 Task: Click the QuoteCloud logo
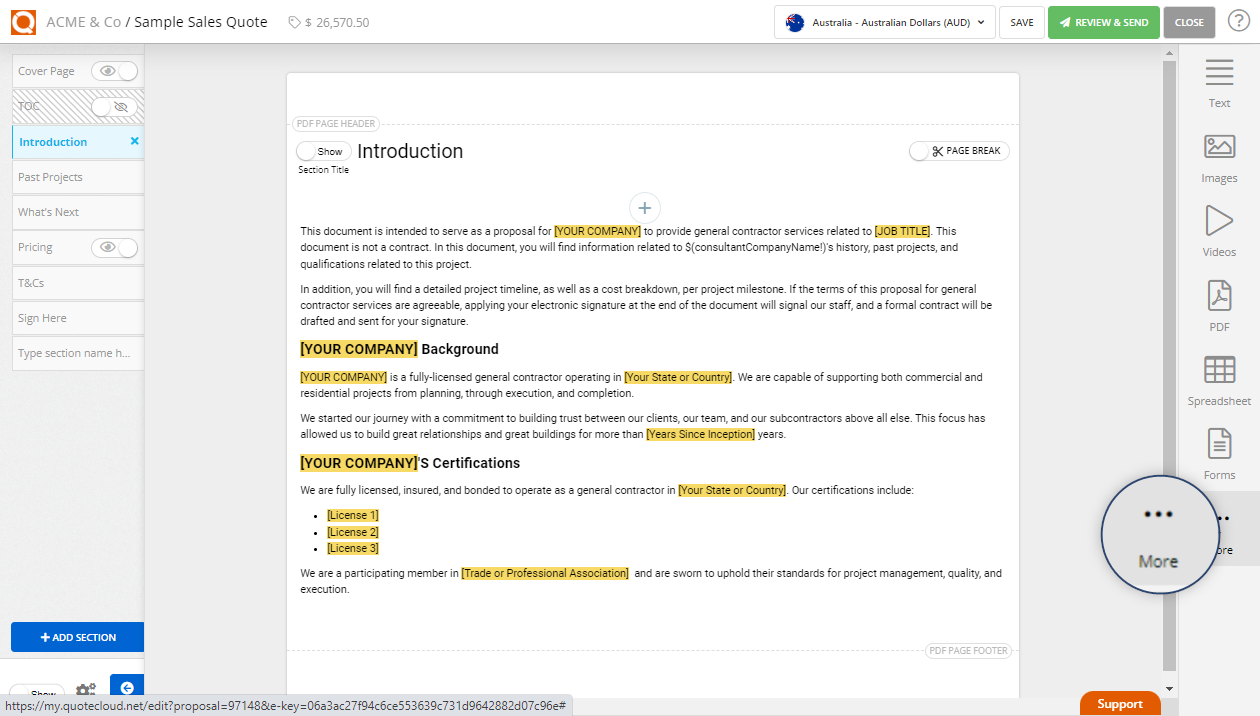[23, 21]
